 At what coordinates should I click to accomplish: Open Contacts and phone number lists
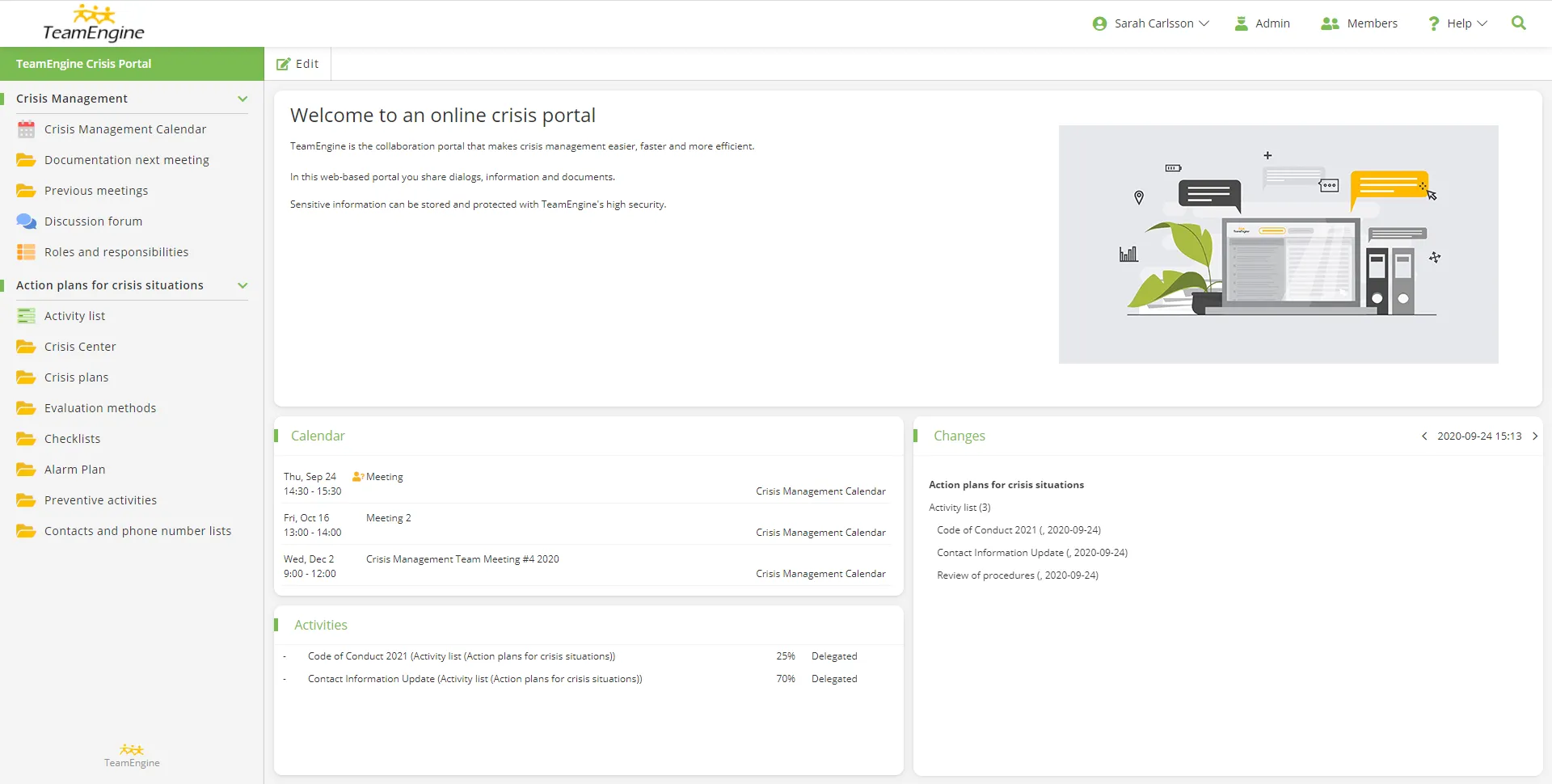pos(137,531)
